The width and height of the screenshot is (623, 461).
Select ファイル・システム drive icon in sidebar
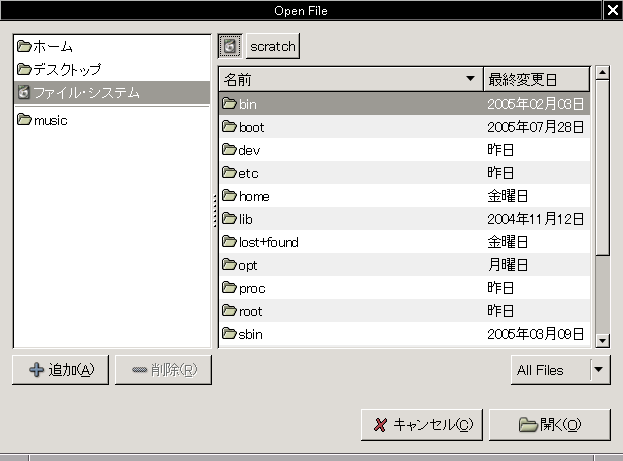pos(24,92)
